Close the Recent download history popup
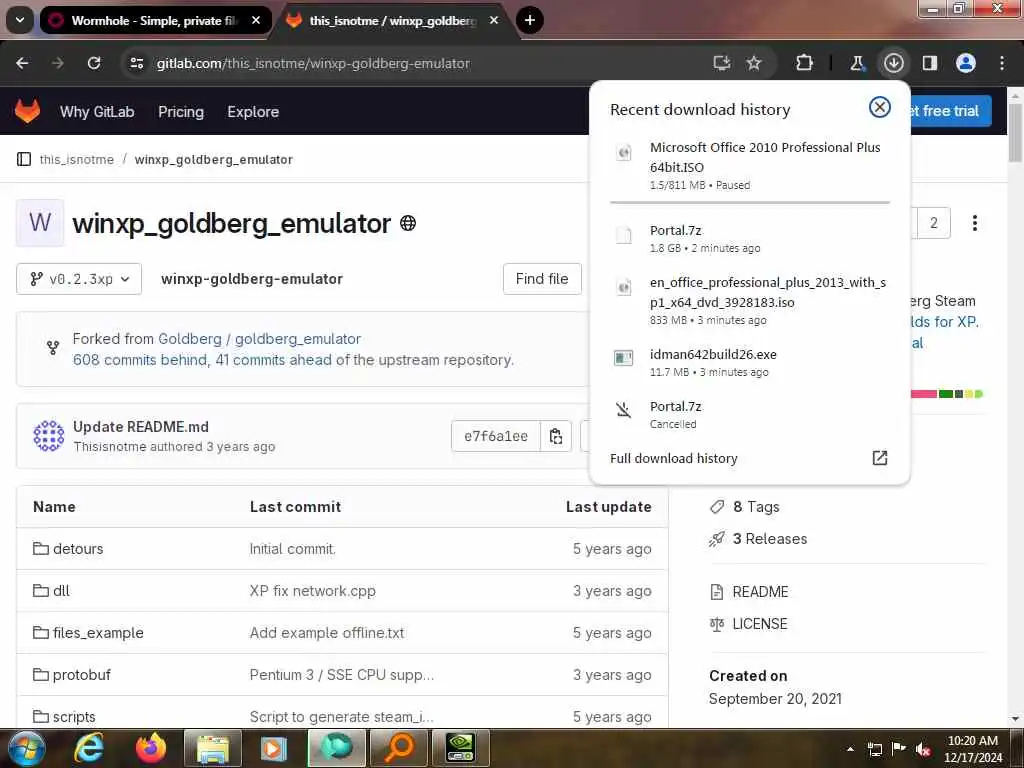1024x768 pixels. (880, 107)
